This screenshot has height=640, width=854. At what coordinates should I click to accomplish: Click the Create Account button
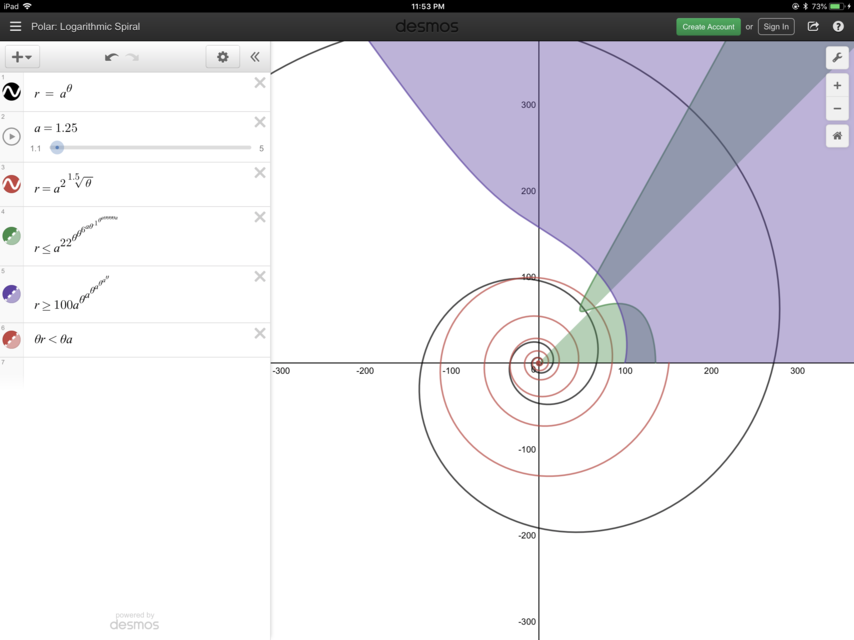(708, 27)
